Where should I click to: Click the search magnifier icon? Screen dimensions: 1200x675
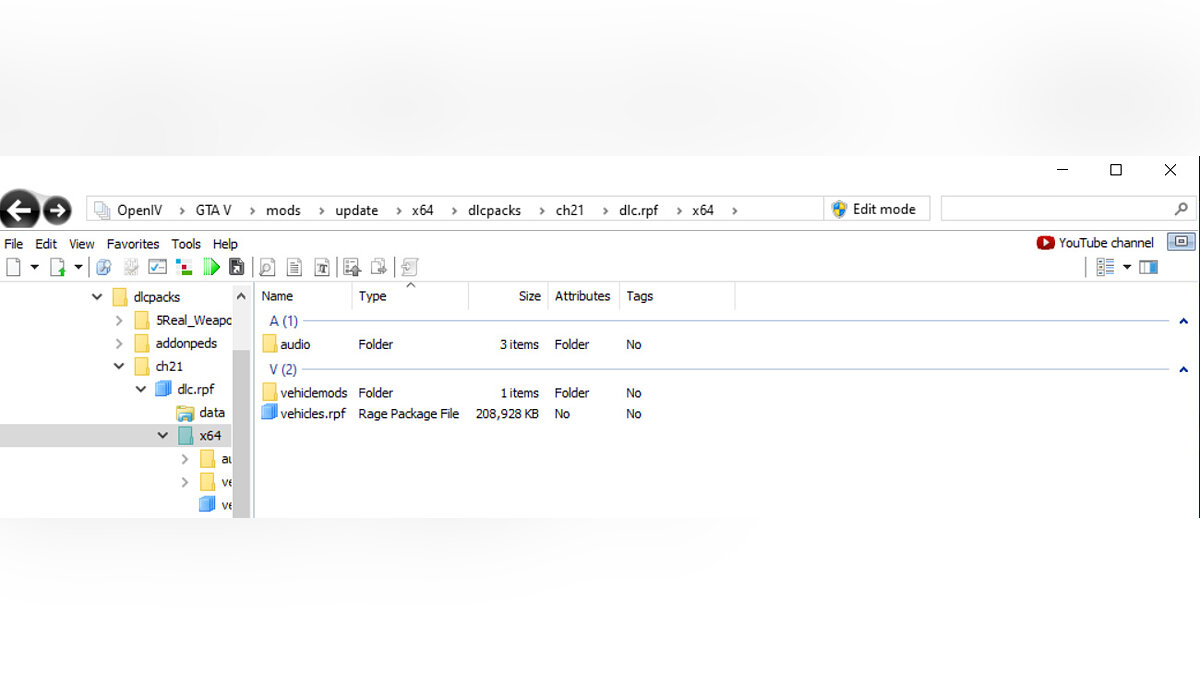(x=1181, y=209)
